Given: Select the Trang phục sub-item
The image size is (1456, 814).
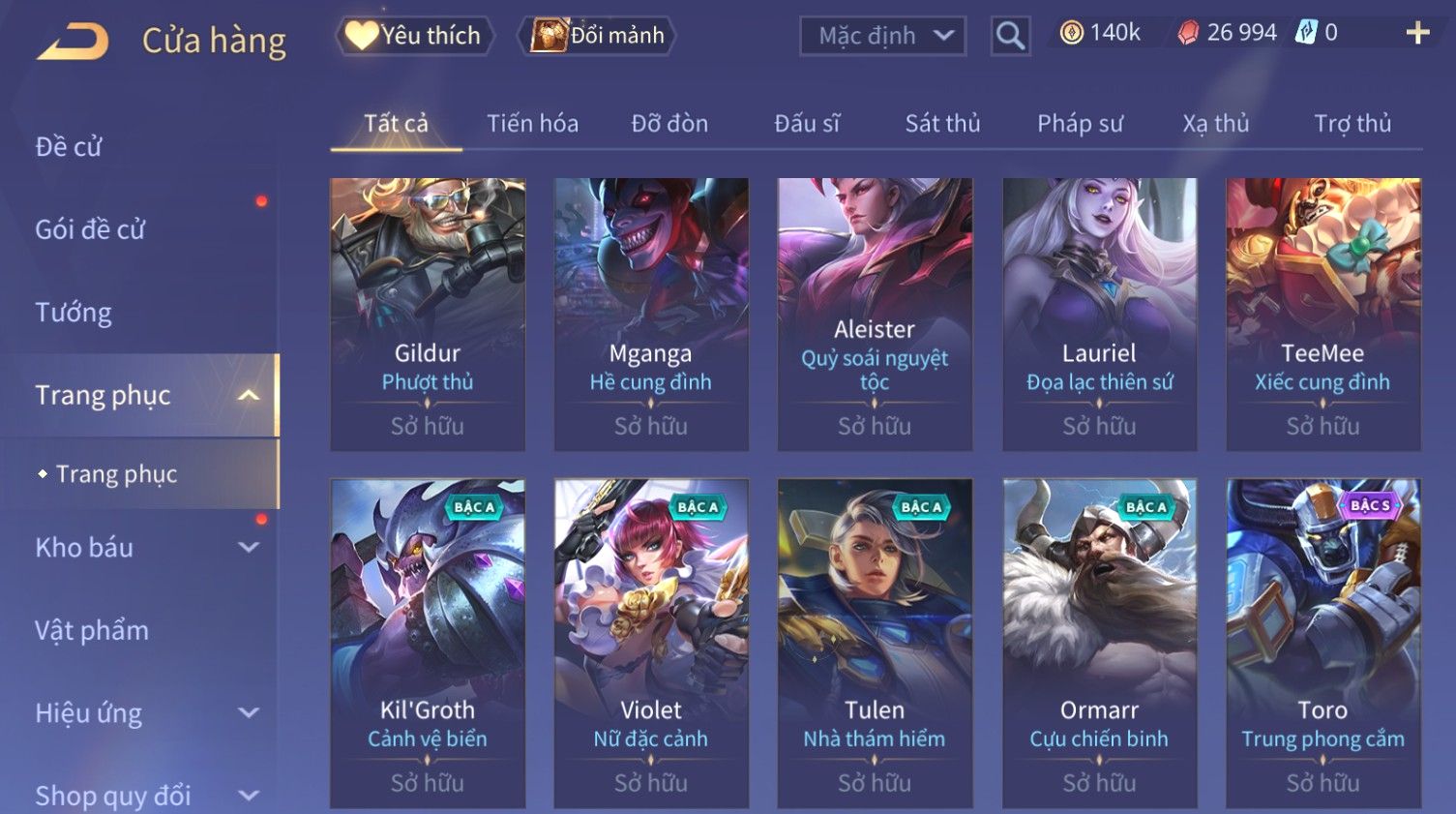Looking at the screenshot, I should [x=116, y=473].
